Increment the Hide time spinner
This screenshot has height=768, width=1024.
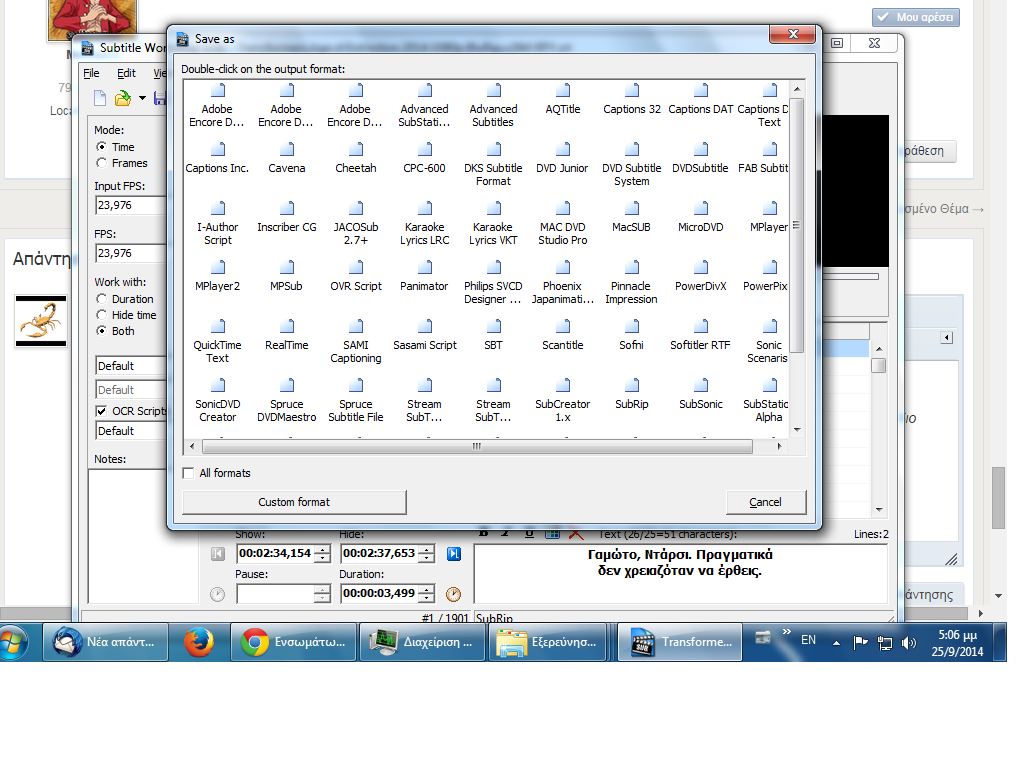426,550
